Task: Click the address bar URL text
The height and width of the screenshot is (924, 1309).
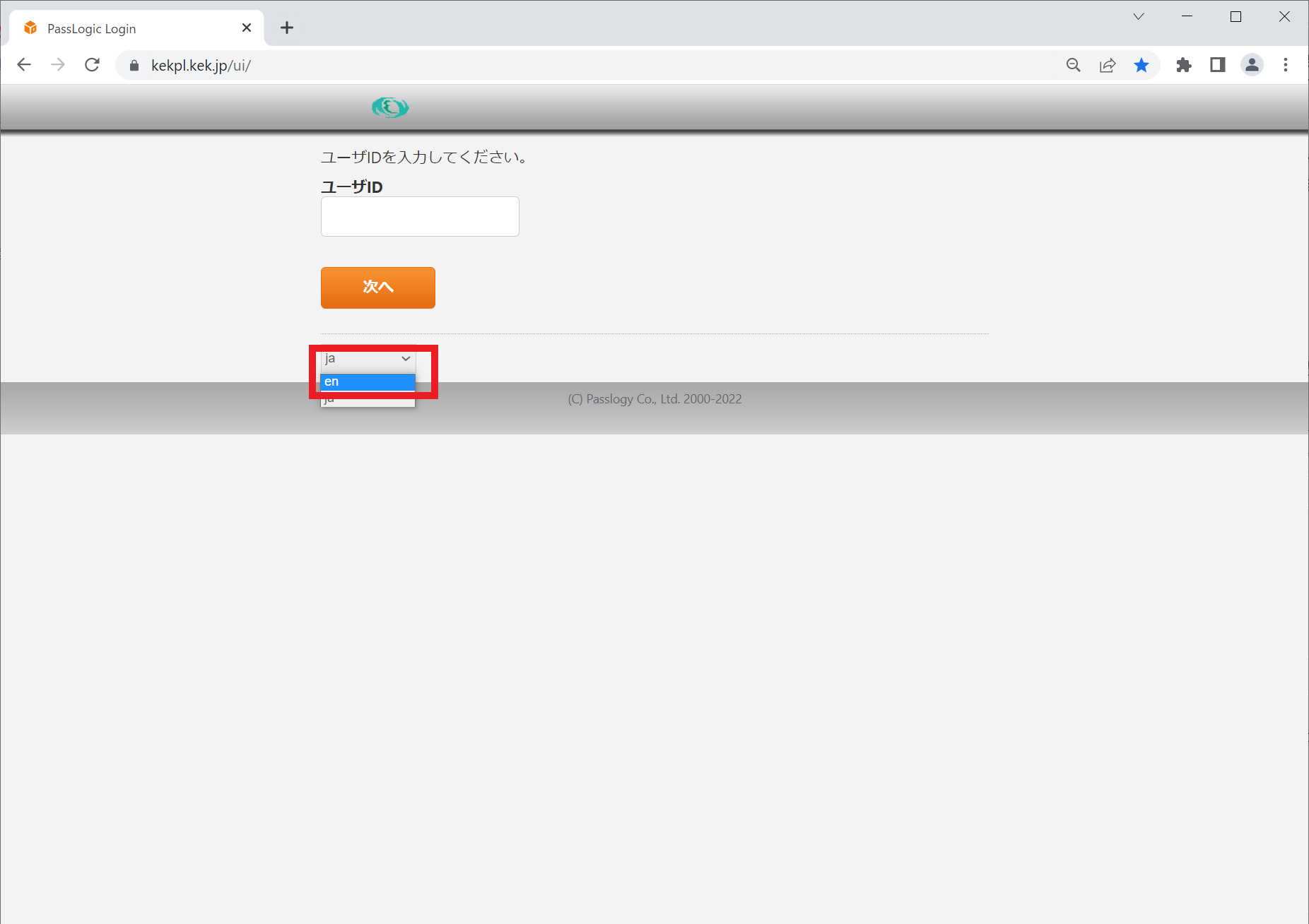Action: 201,65
